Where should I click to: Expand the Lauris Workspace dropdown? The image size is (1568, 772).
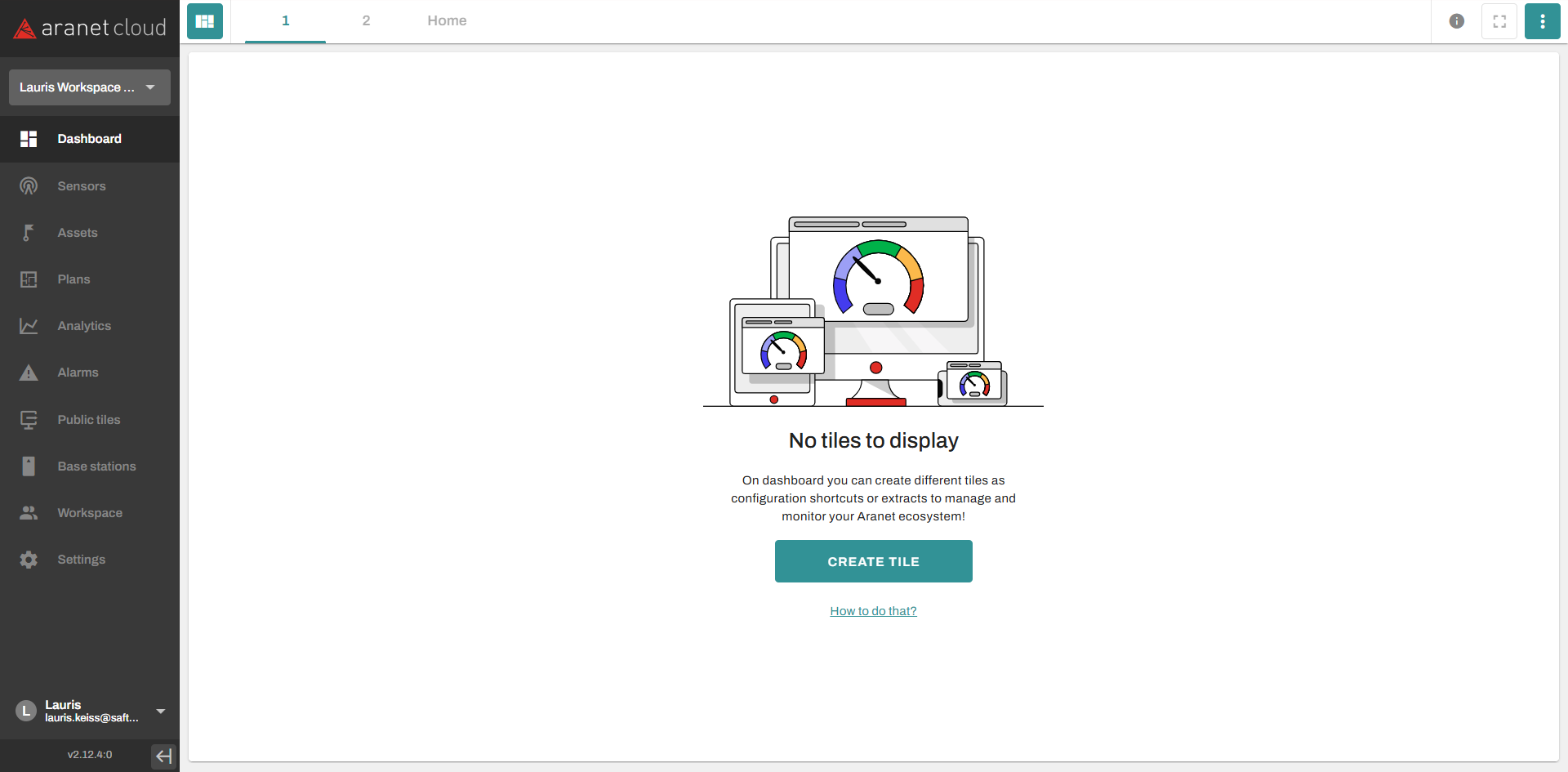[x=89, y=87]
